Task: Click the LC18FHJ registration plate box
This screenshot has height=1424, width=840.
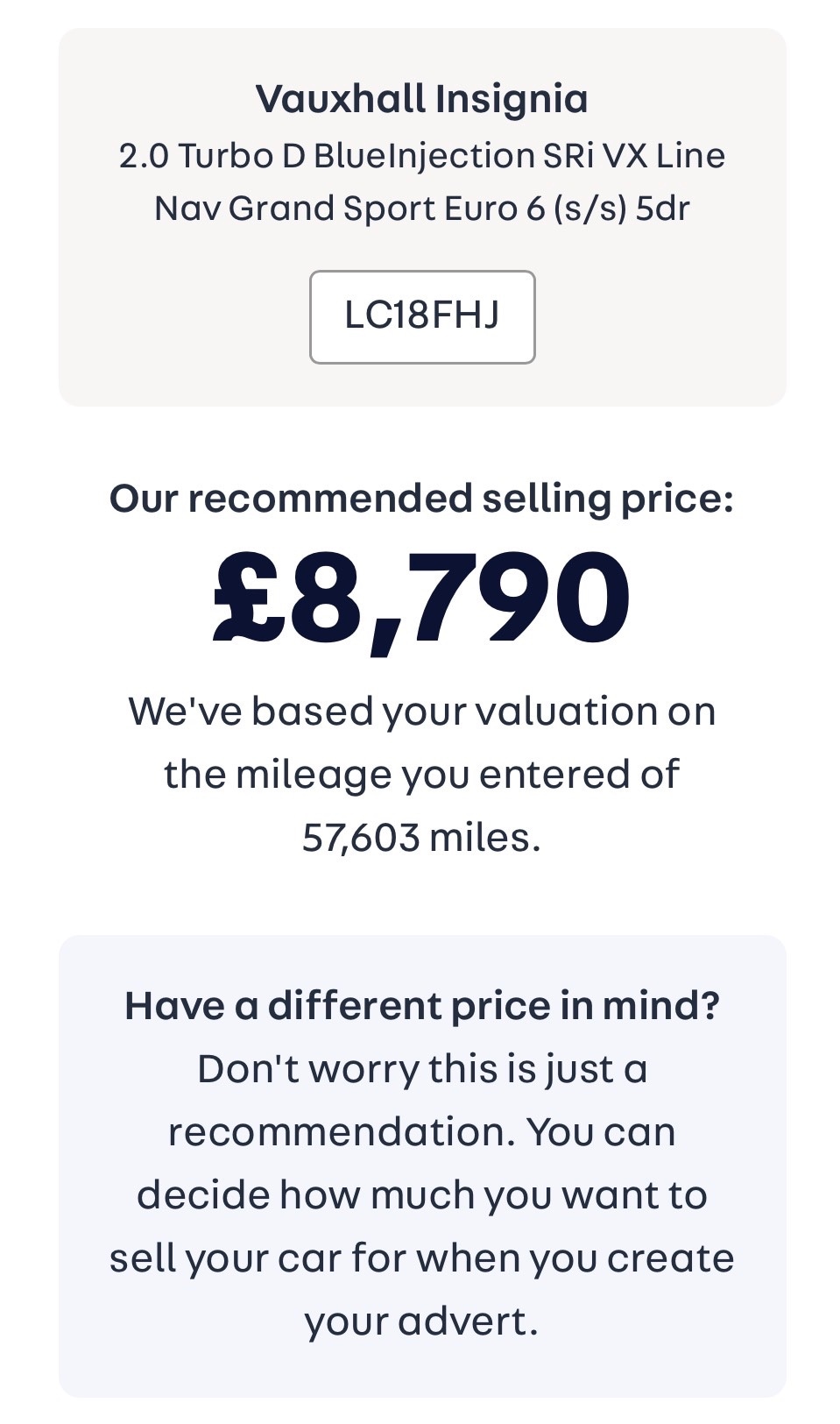Action: (421, 316)
